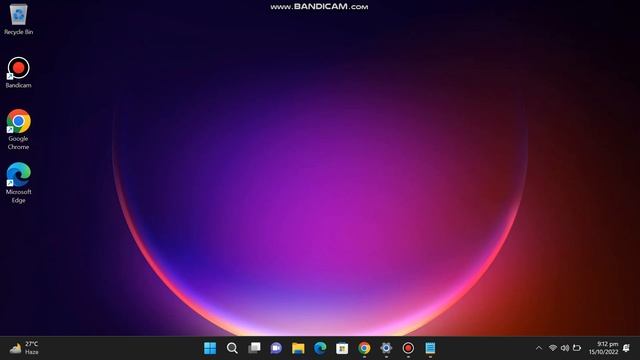The height and width of the screenshot is (360, 640).
Task: Open the Notepad app on the taskbar
Action: [430, 348]
